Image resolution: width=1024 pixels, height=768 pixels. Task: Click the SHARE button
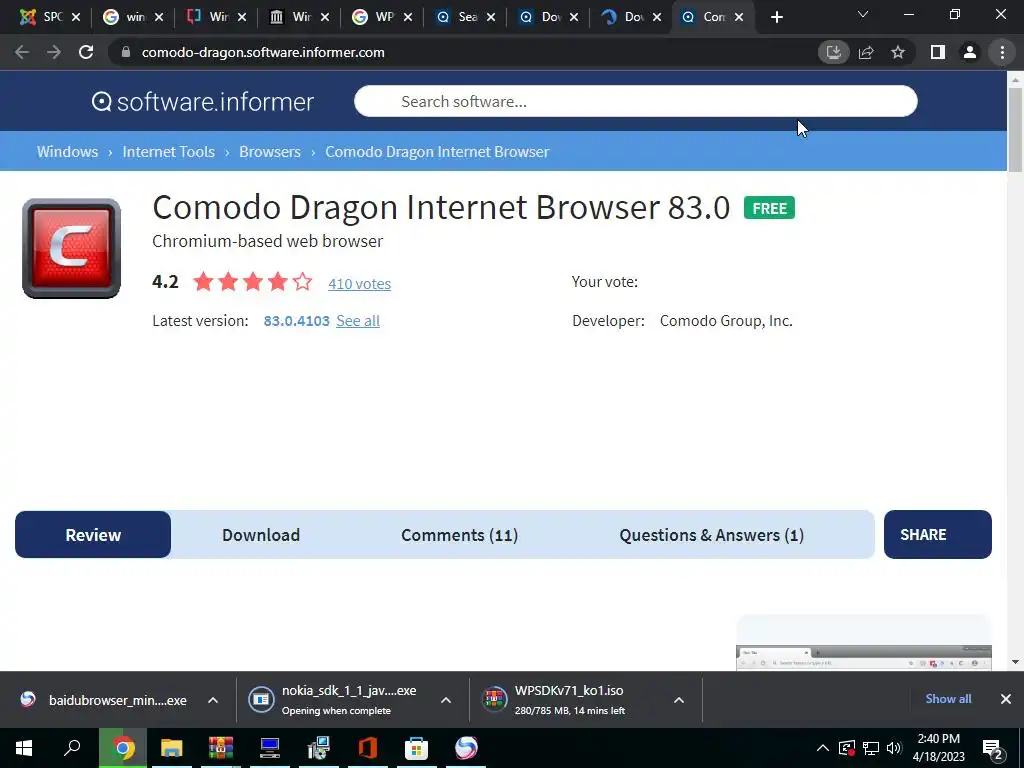(x=937, y=534)
